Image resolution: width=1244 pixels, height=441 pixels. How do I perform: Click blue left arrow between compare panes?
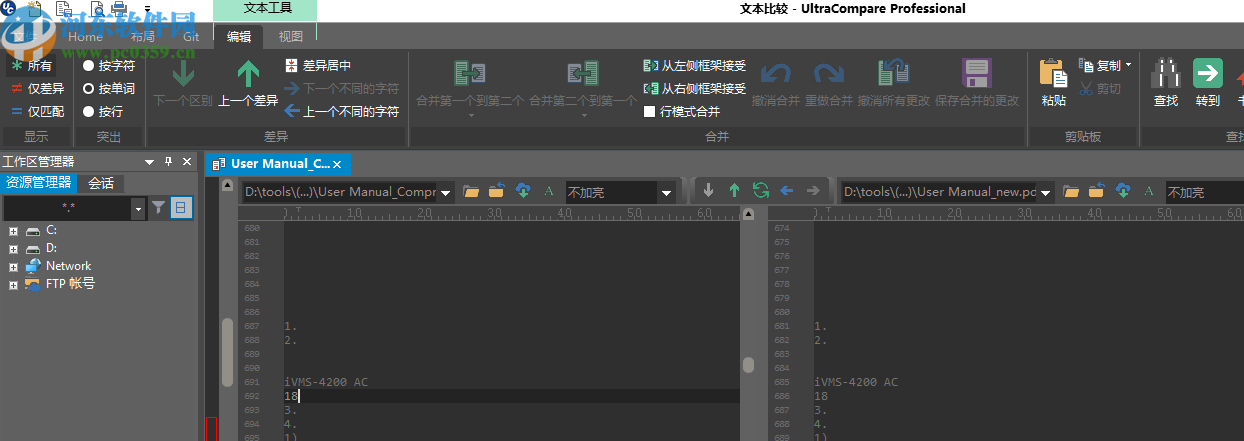click(787, 191)
